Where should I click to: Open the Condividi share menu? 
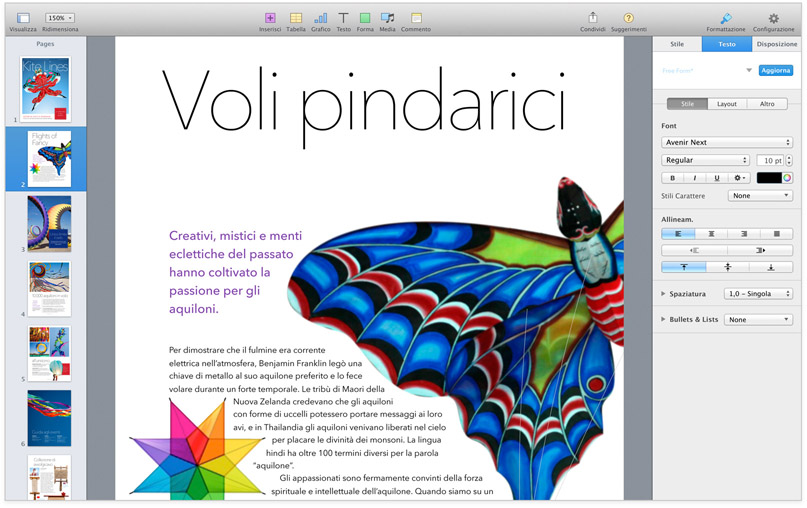point(592,18)
